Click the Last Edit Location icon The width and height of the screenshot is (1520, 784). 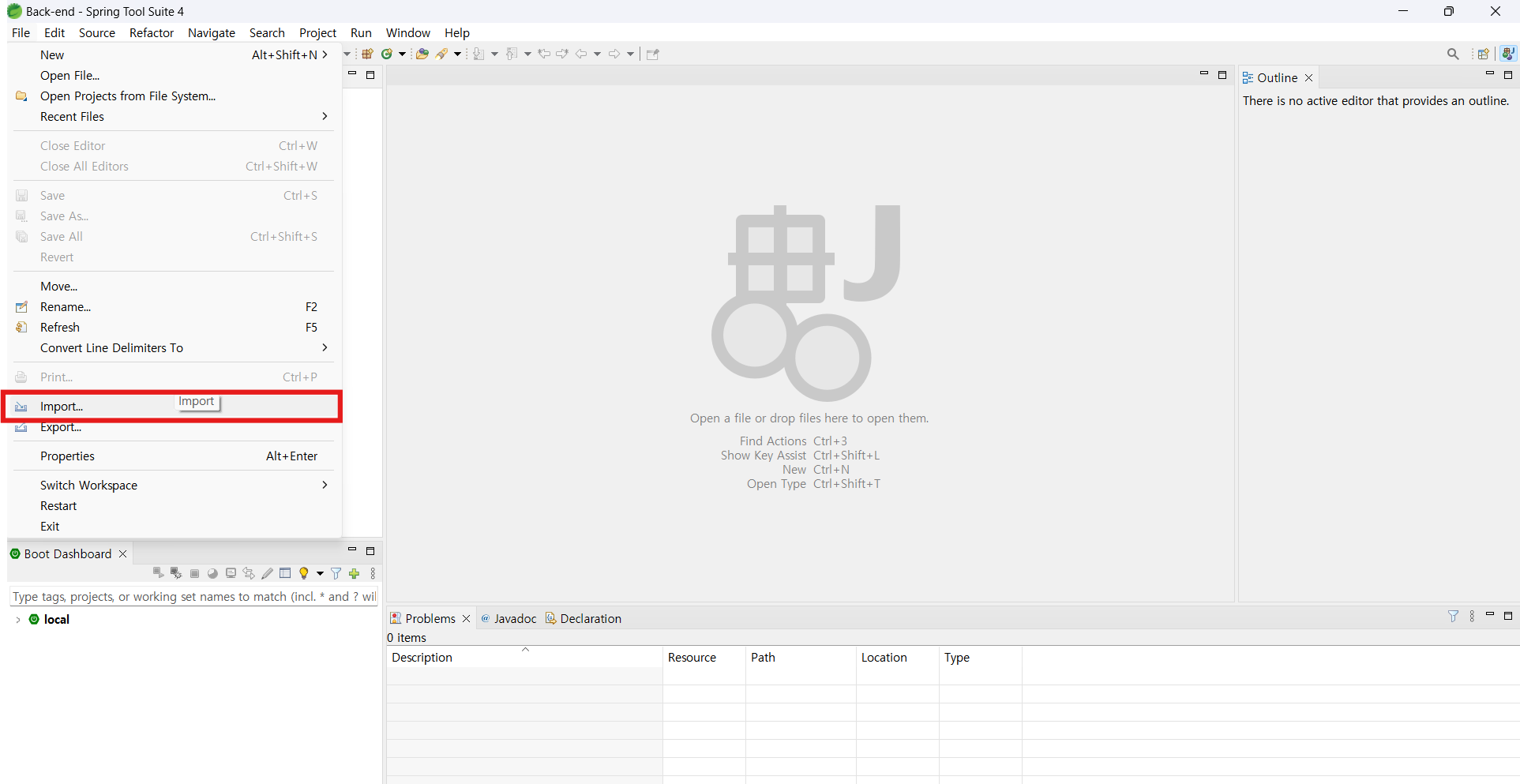[x=544, y=54]
